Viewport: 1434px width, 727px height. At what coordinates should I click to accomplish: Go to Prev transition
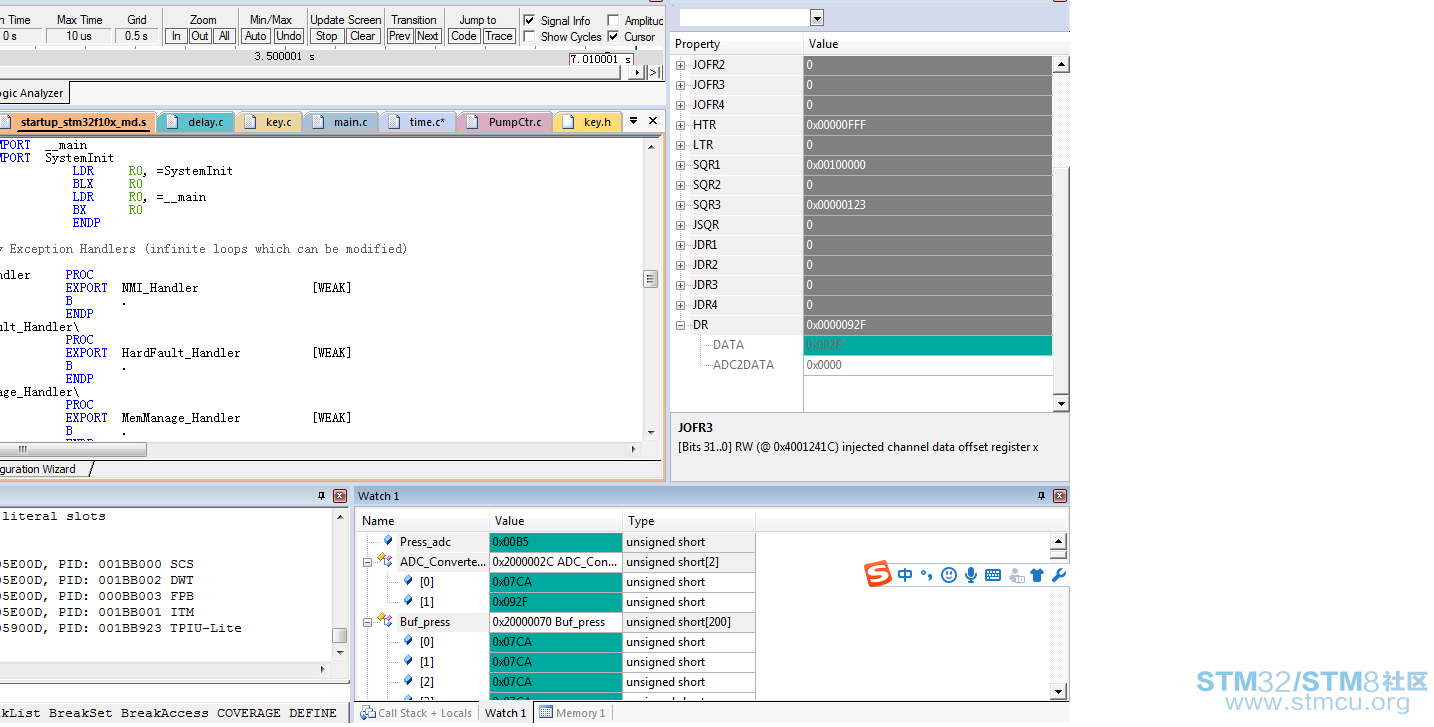(x=400, y=36)
